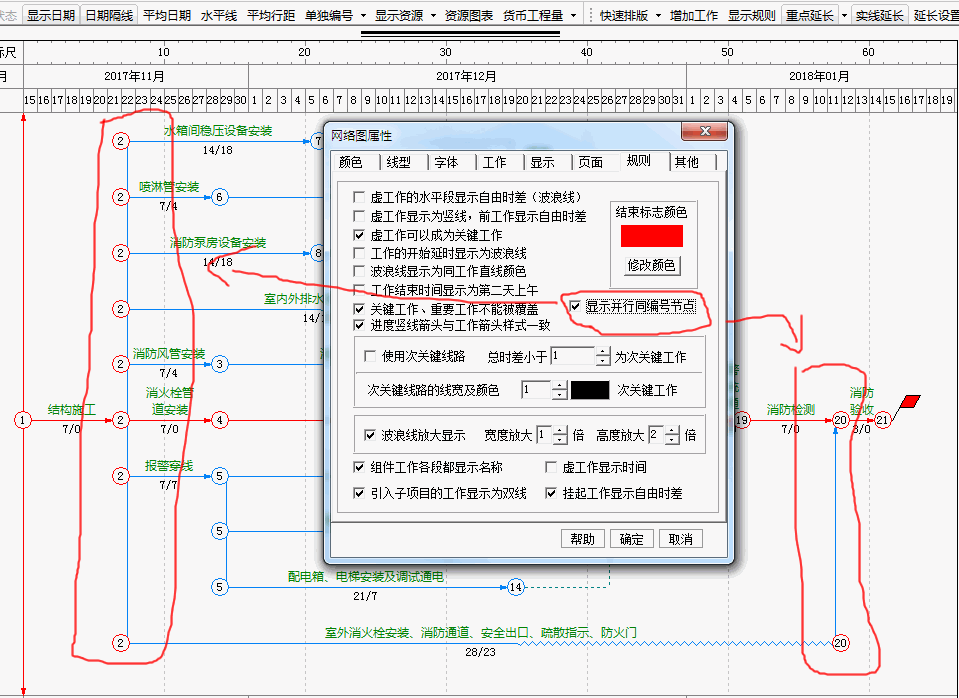Switch to 颜色 tab
The image size is (959, 698).
tap(350, 162)
